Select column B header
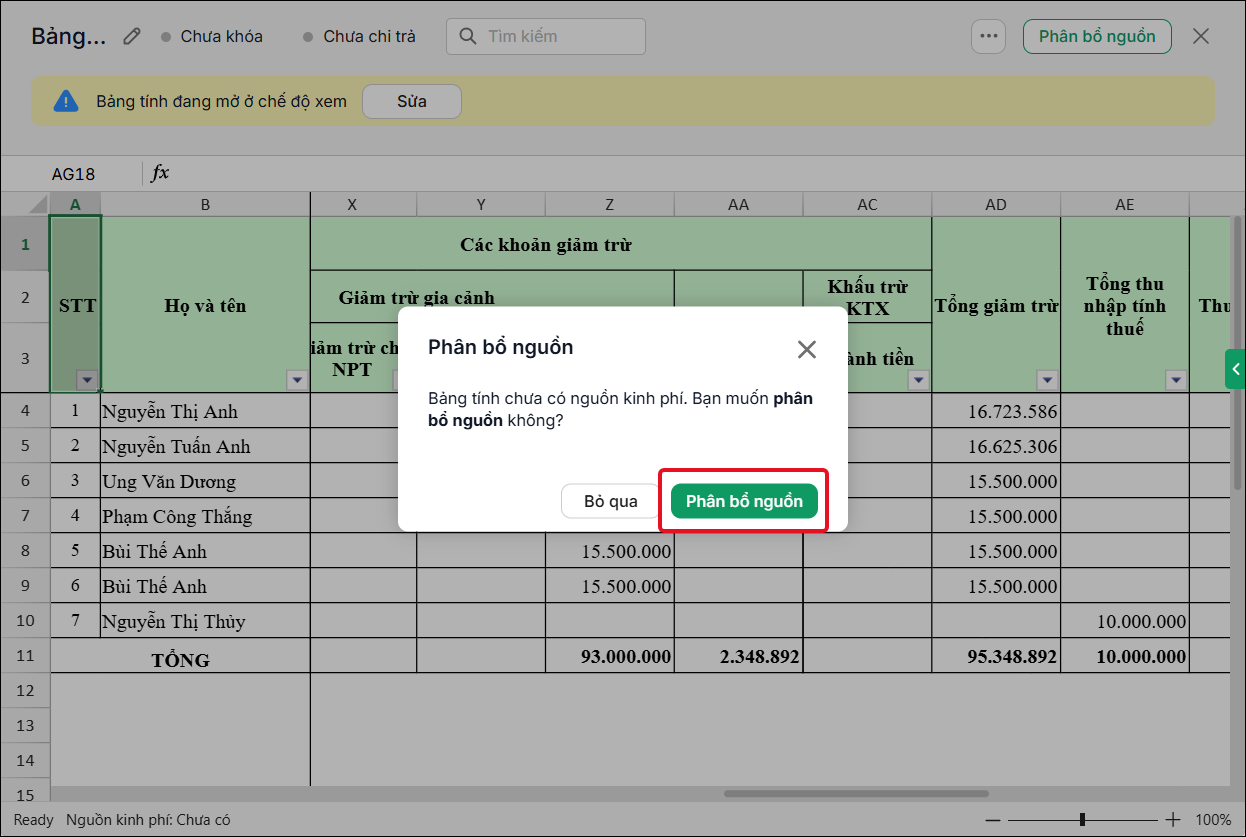 [x=205, y=204]
